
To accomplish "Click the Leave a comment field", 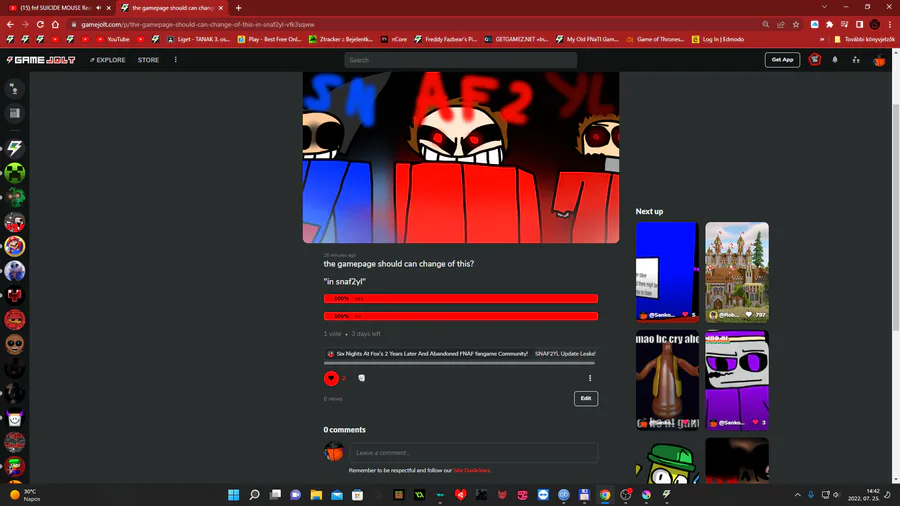I will 474,453.
